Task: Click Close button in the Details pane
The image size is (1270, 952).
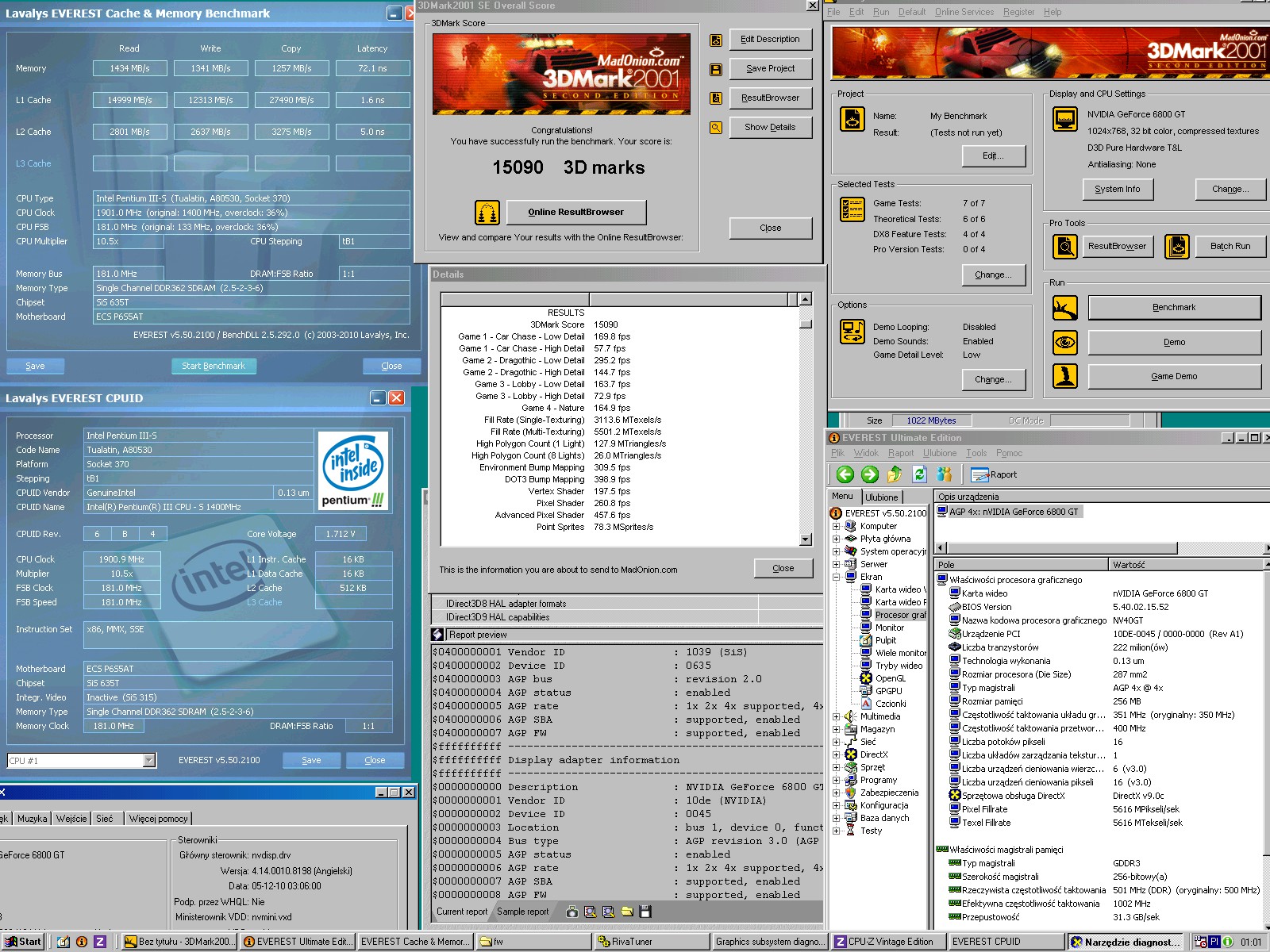Action: click(783, 568)
